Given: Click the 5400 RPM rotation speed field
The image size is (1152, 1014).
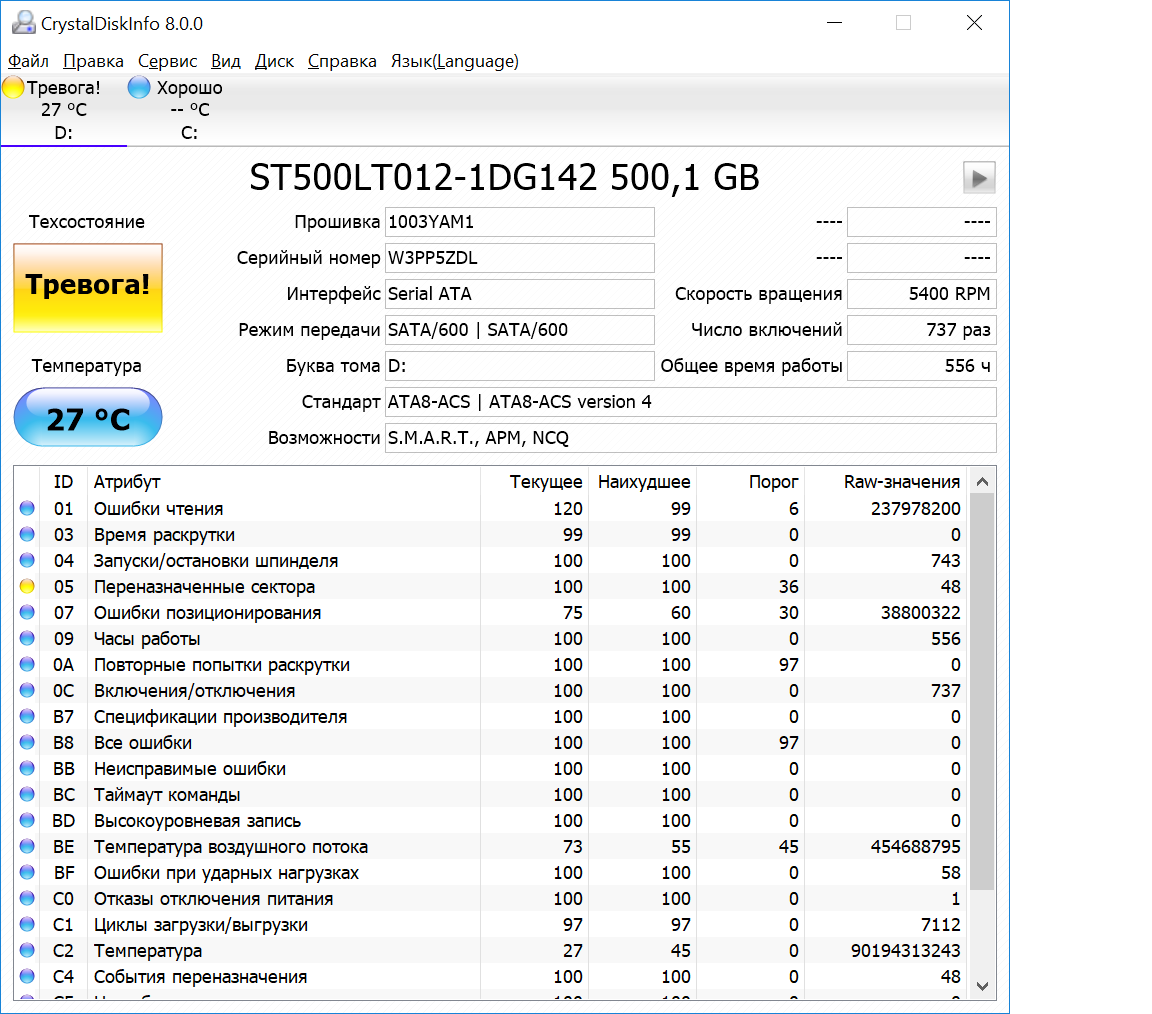Looking at the screenshot, I should 922,294.
